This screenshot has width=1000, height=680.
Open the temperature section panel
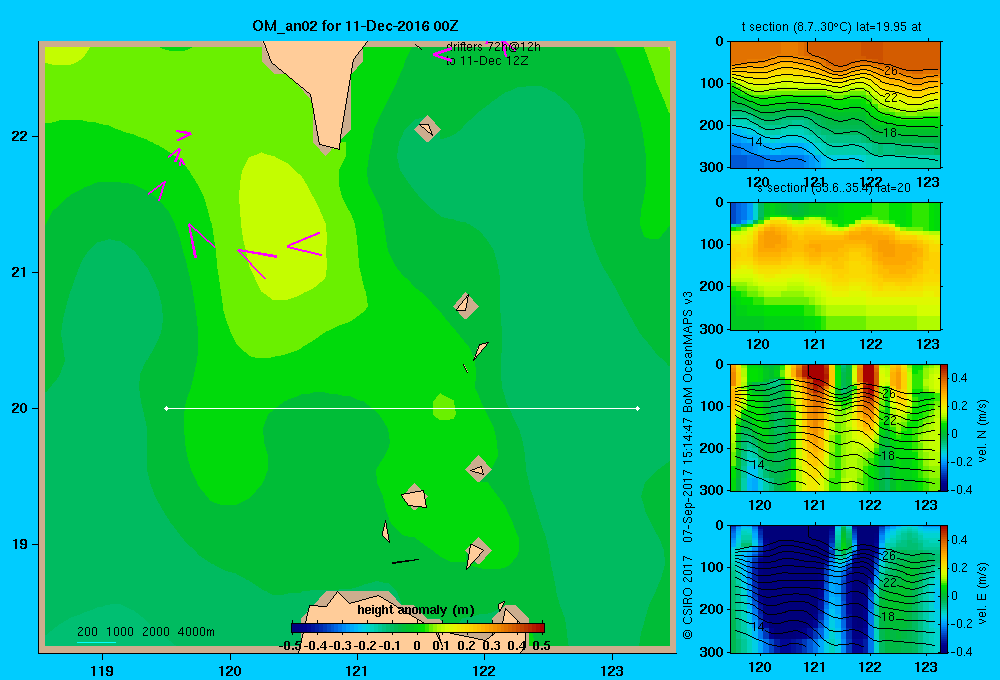click(835, 105)
